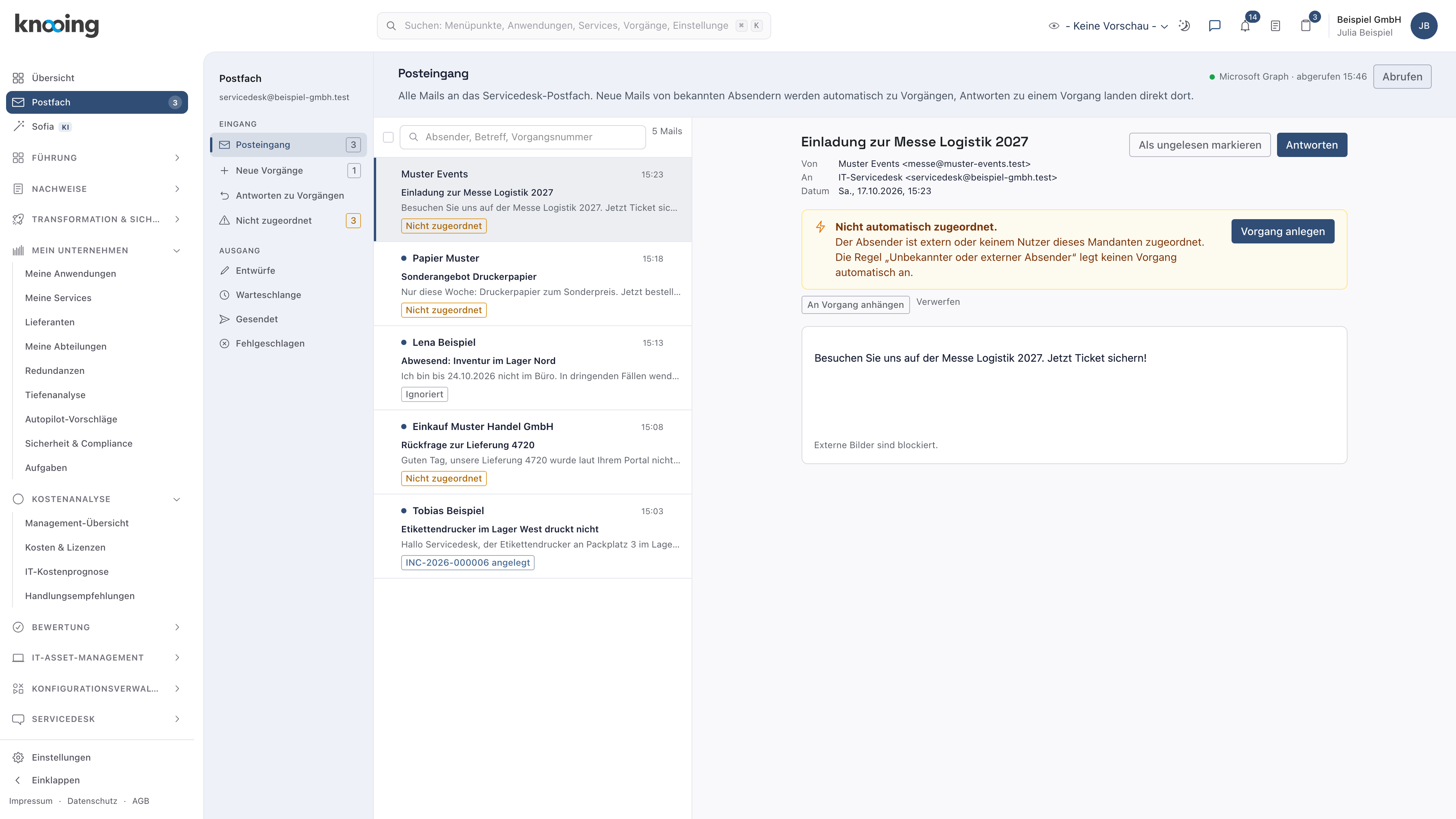Open Autopilot-Vorschläge menu item
The height and width of the screenshot is (819, 1456).
pos(71,419)
